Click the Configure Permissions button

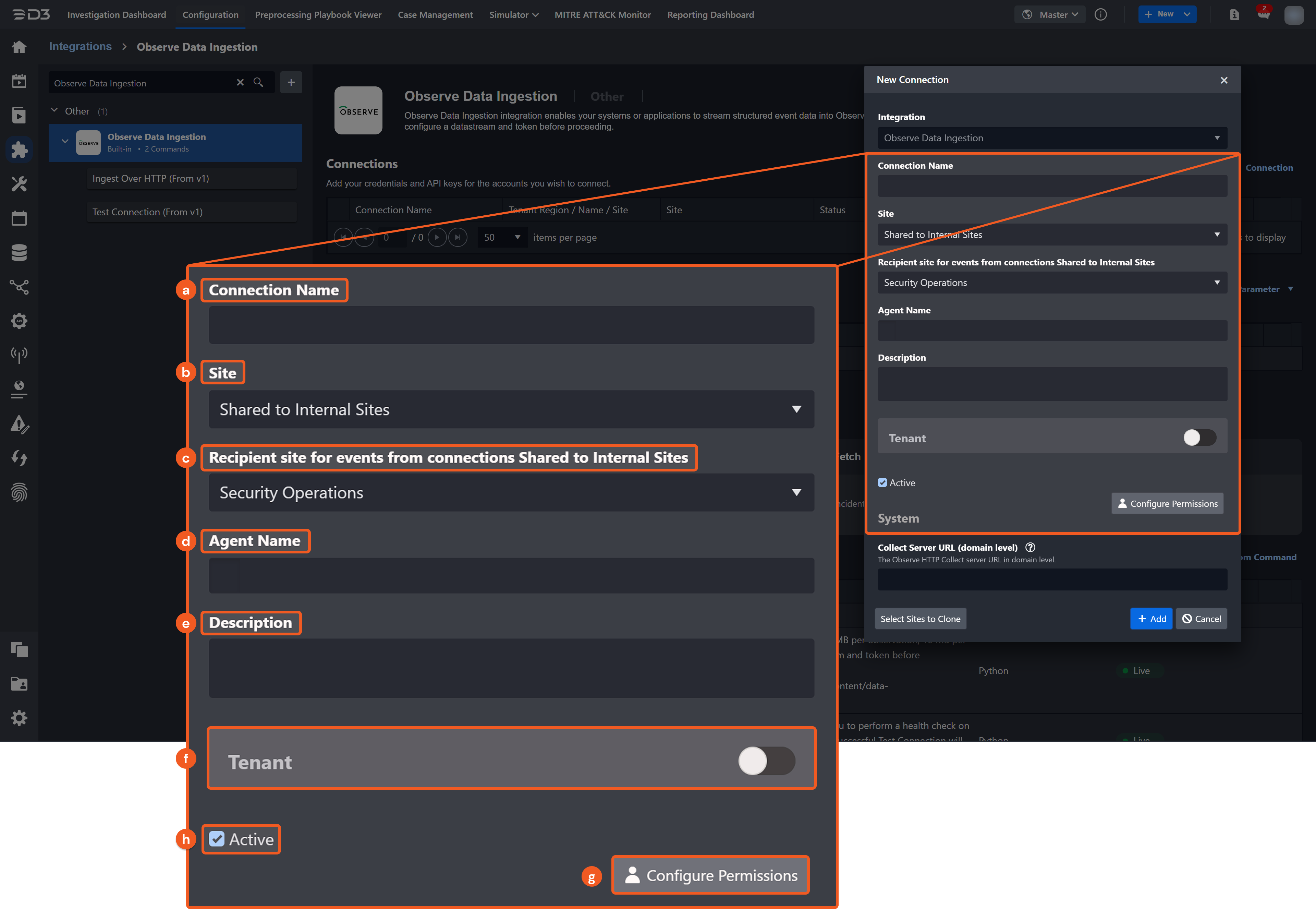click(1167, 503)
